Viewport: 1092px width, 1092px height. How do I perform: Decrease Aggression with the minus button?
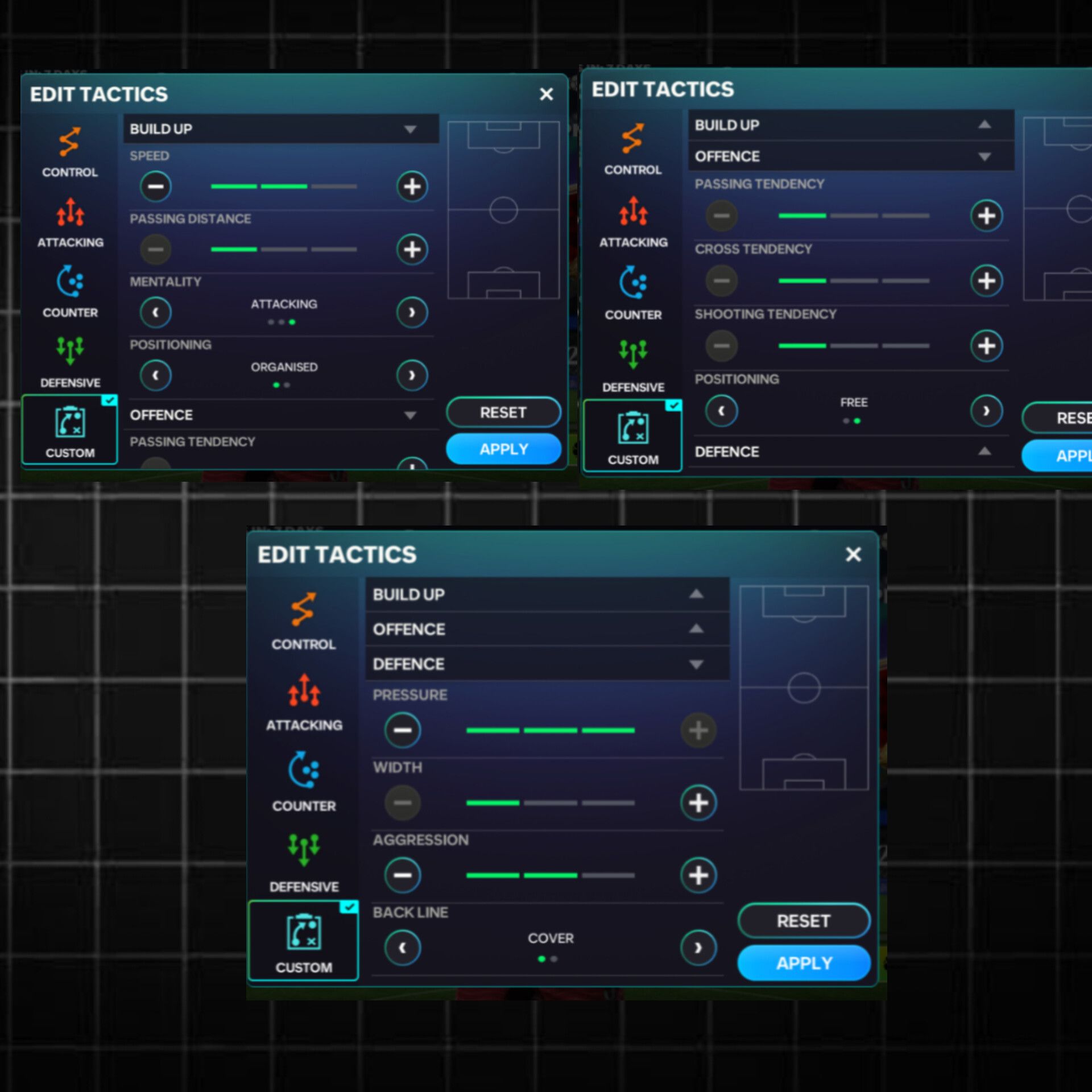coord(402,875)
